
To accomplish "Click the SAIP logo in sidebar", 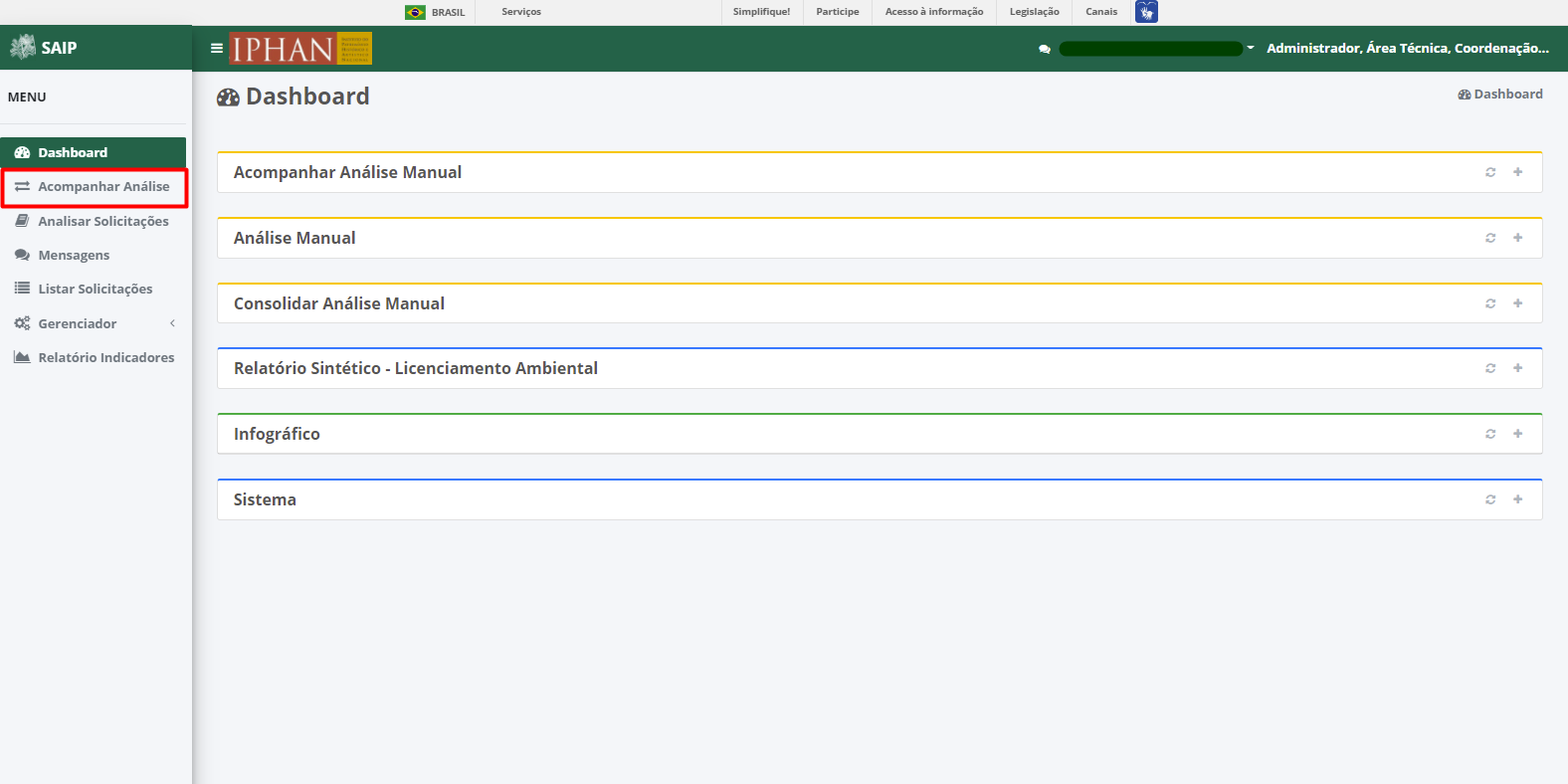I will pos(44,47).
